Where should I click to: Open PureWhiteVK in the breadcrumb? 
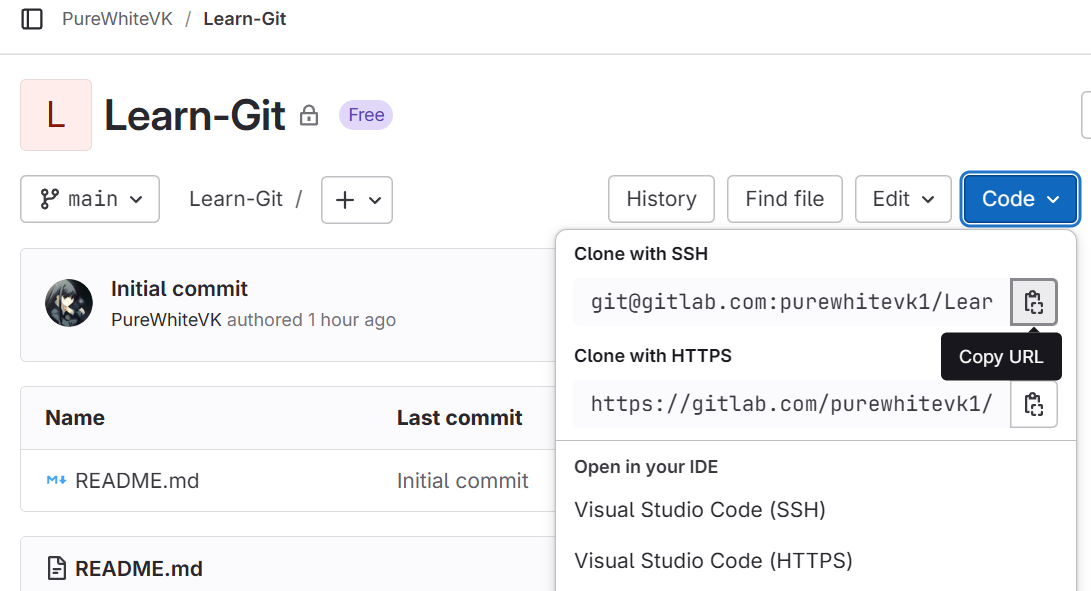pos(117,19)
